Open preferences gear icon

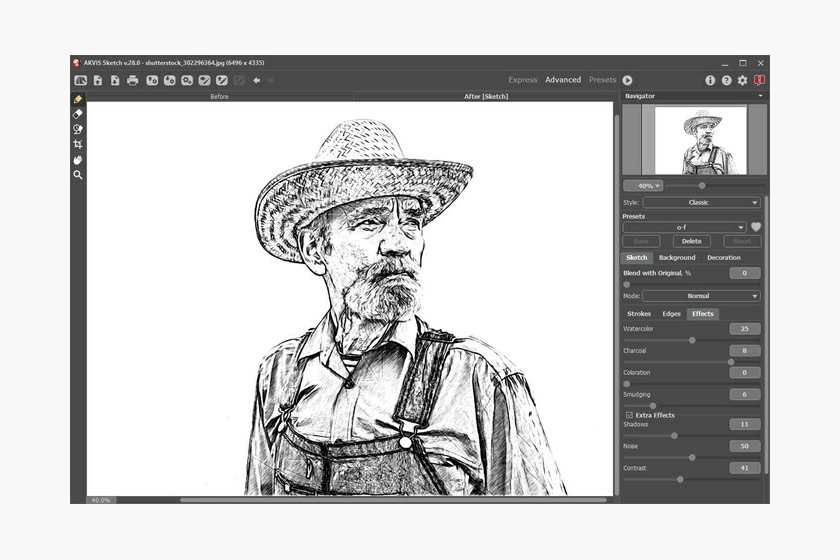click(742, 80)
